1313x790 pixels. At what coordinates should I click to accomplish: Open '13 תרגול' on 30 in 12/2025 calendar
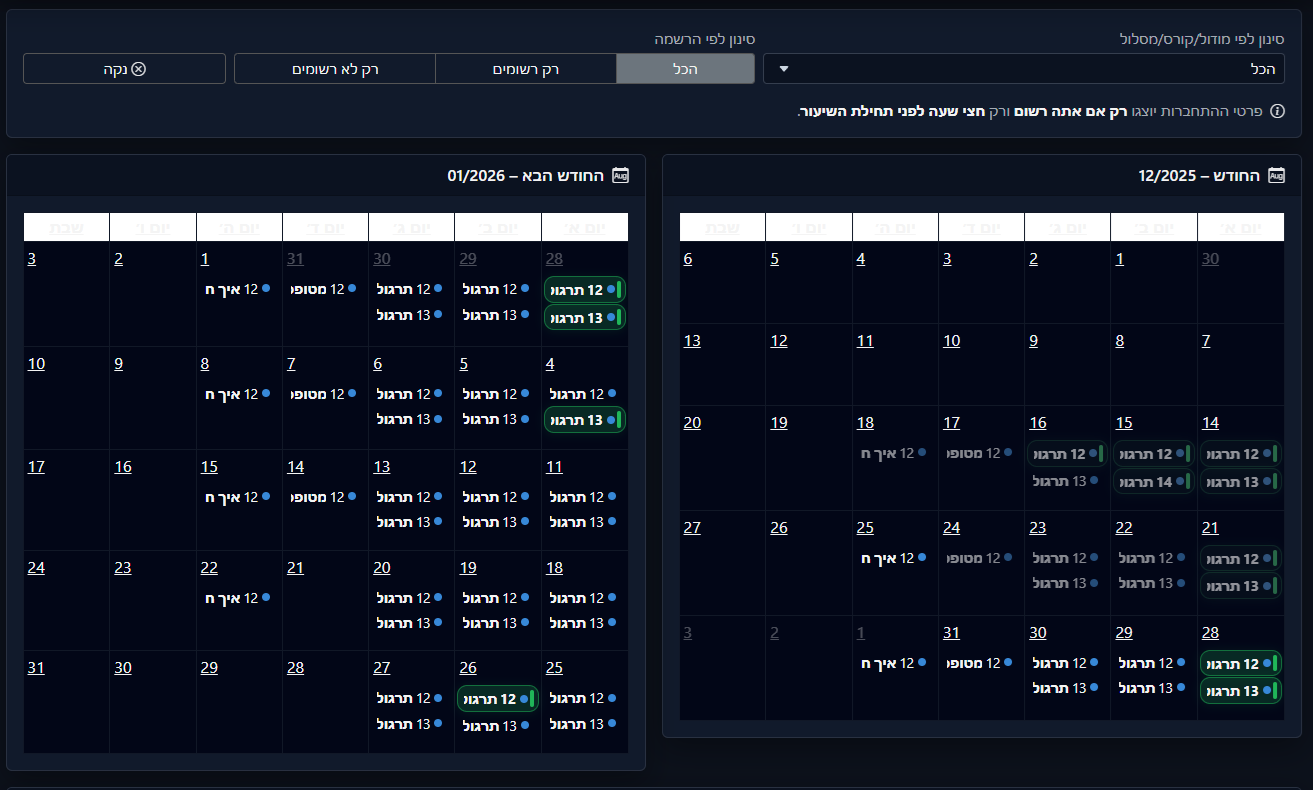click(x=1067, y=688)
